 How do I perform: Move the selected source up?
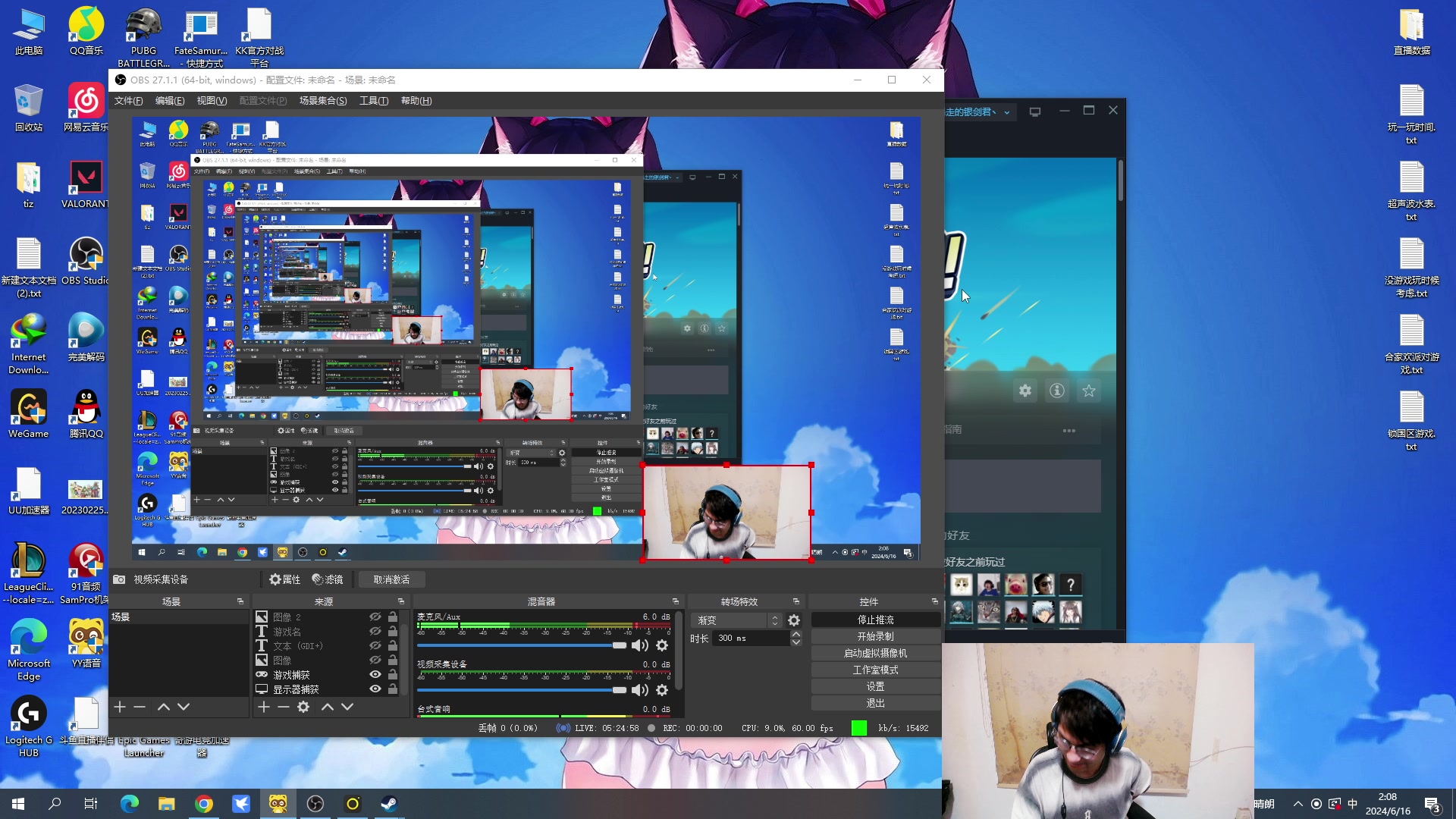point(327,707)
